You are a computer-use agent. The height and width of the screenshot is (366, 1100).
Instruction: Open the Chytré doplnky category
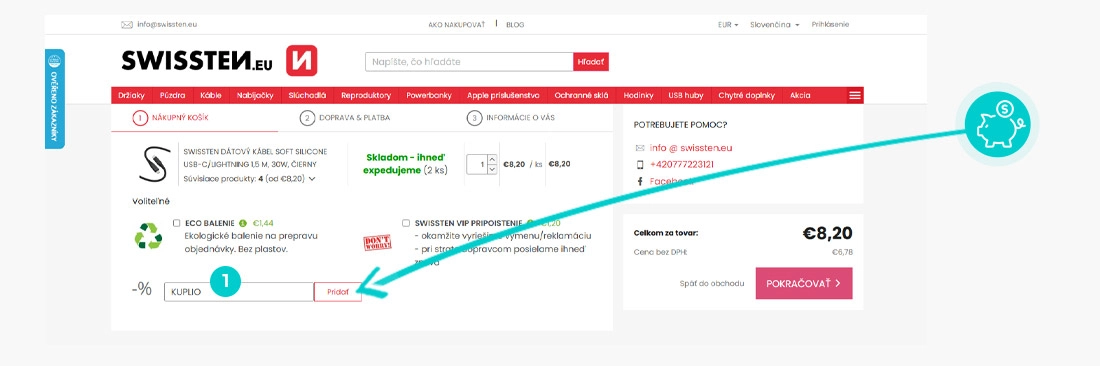point(746,95)
